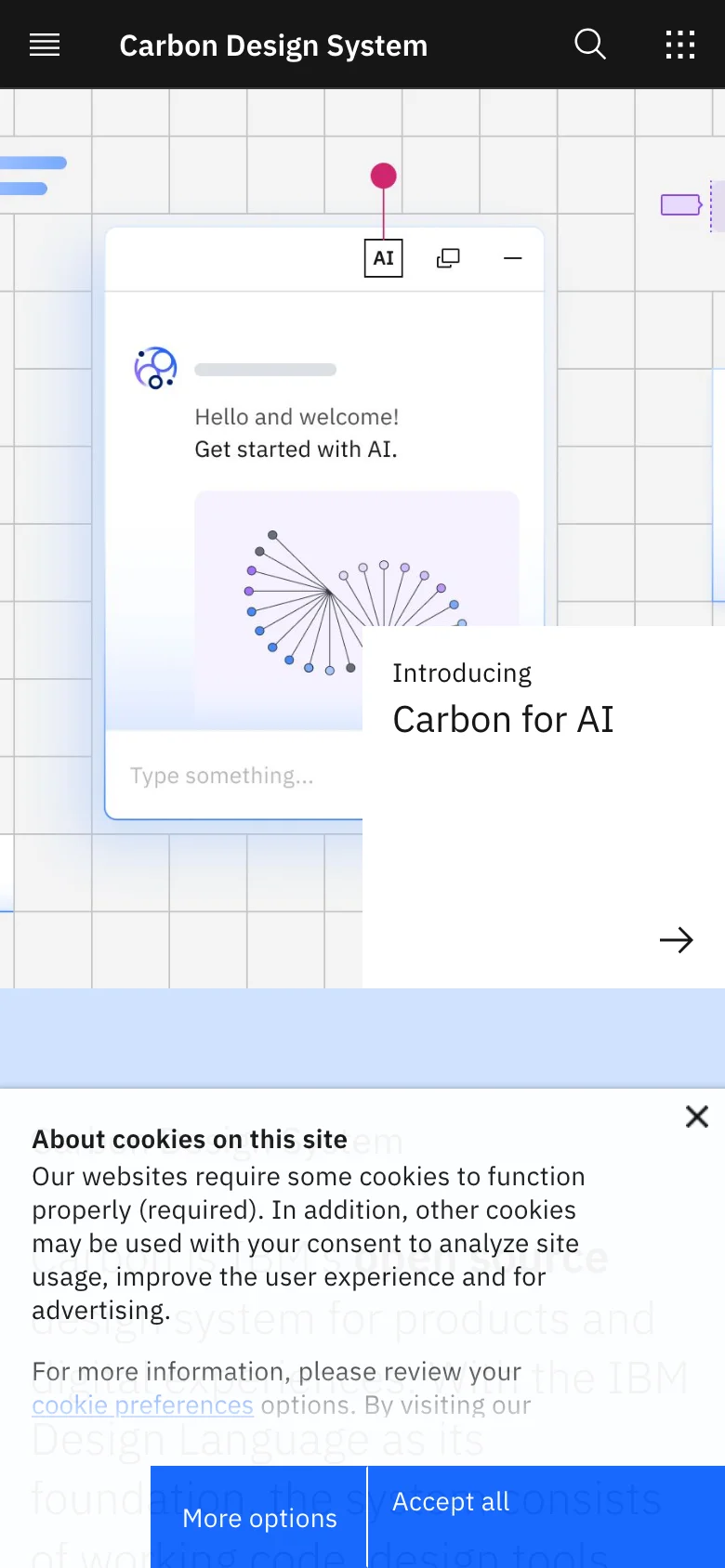Click the Get started with AI greeting text
Screen dimensions: 725x1568
coord(296,449)
